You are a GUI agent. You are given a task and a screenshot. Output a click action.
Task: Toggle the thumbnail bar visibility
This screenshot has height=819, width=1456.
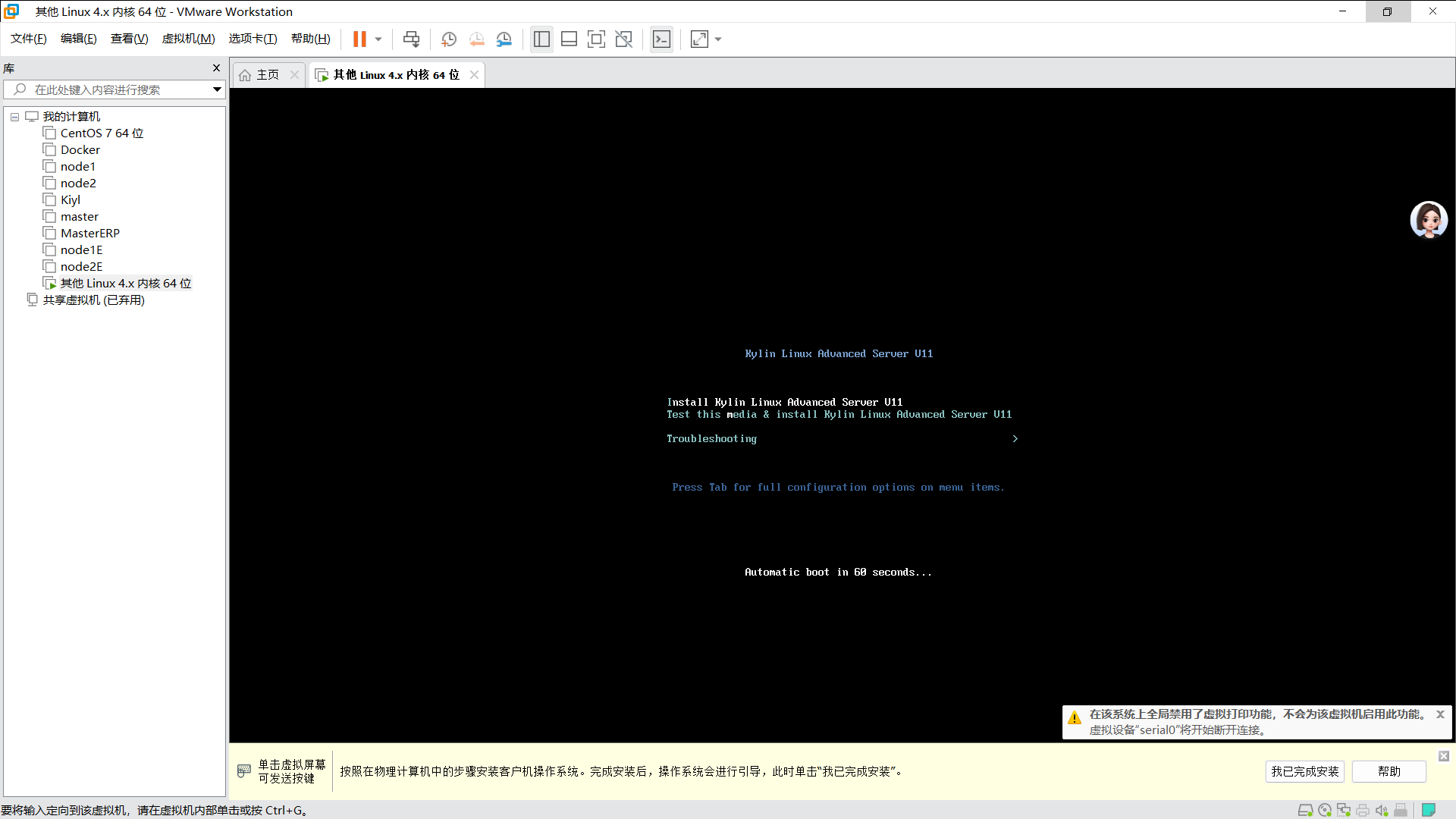tap(569, 39)
